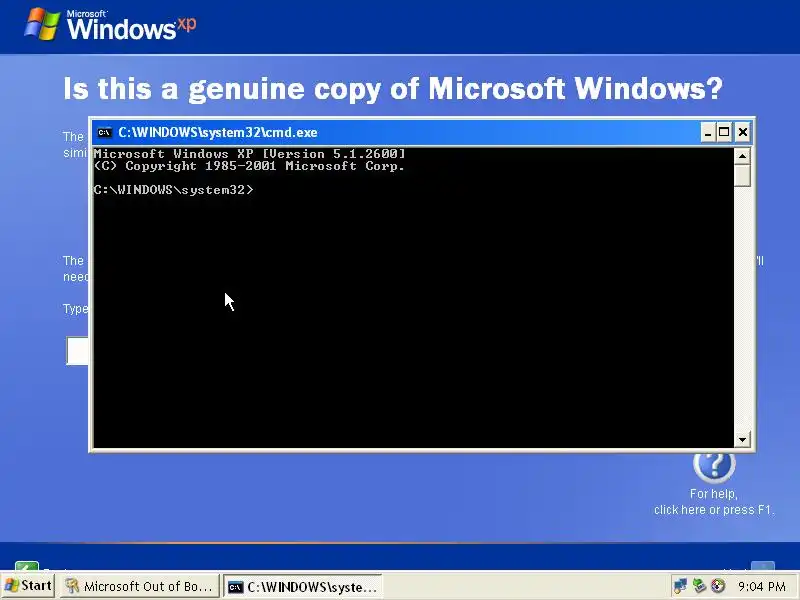Viewport: 800px width, 600px height.
Task: Click the 'Is this a genuine copy' heading
Action: pos(393,89)
